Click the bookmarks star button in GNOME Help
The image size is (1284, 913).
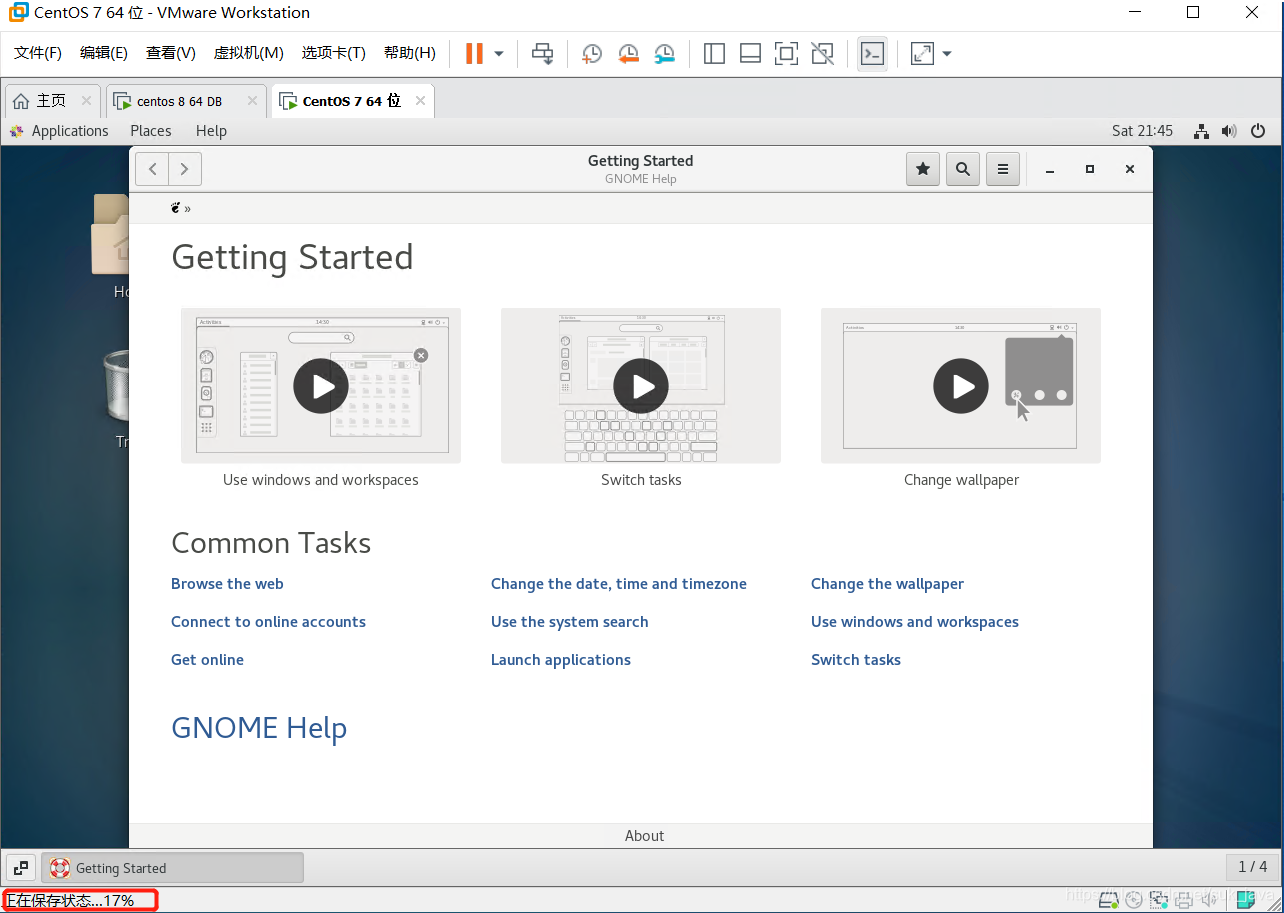(923, 169)
